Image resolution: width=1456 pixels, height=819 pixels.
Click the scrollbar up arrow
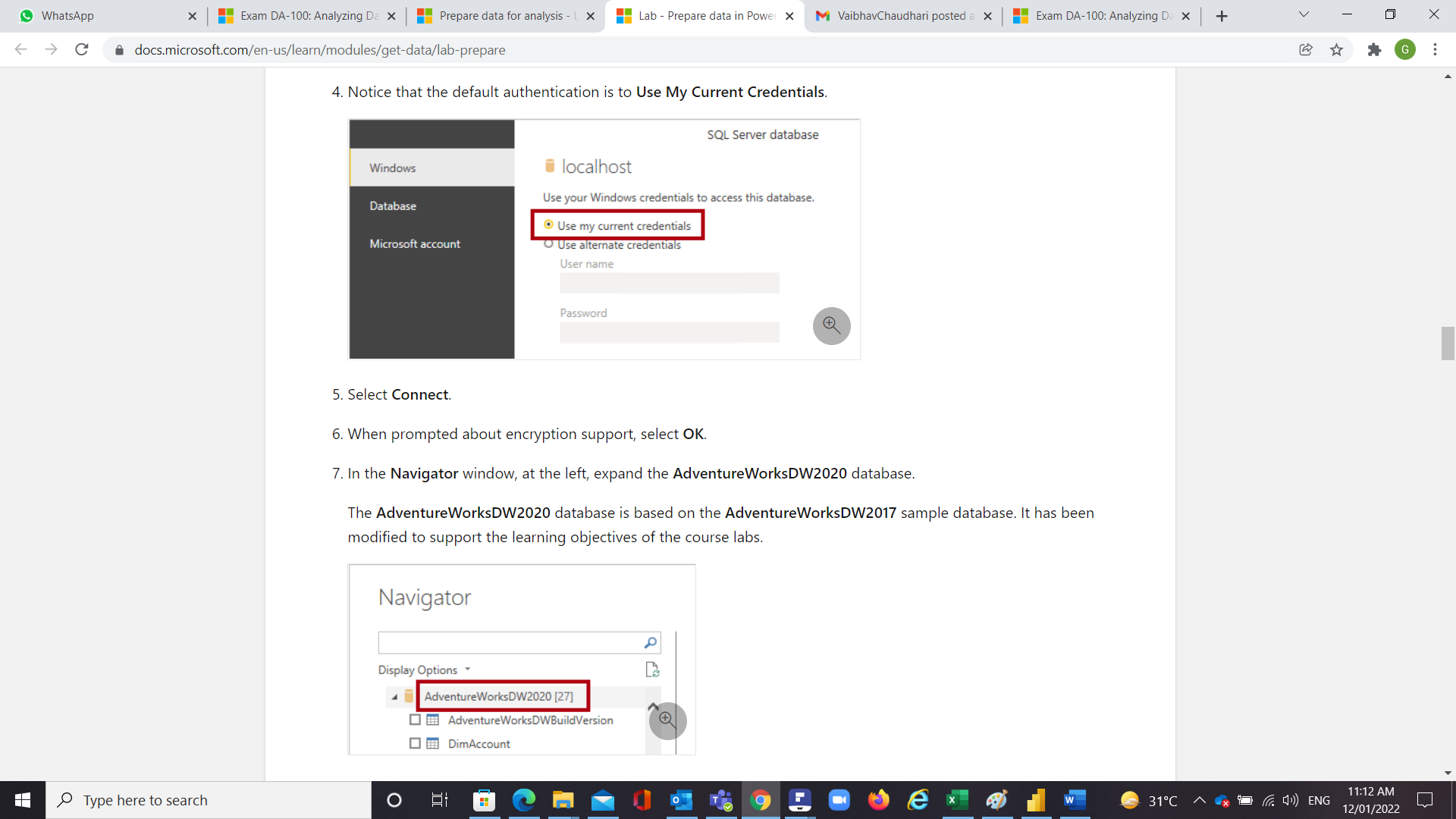1448,77
